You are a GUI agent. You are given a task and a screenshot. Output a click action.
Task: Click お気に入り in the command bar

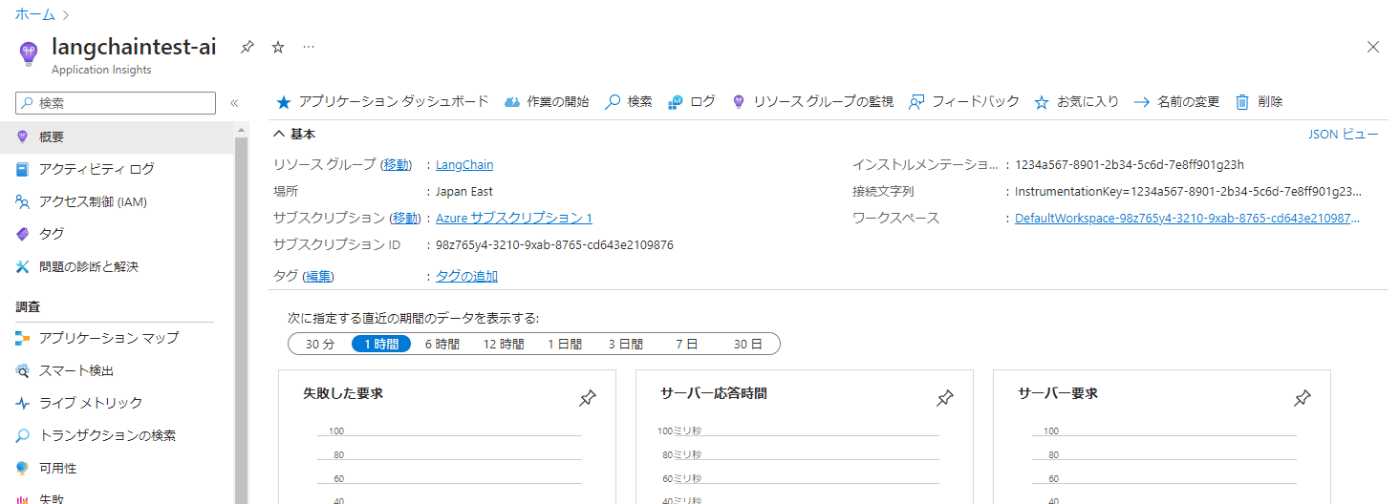pos(1076,102)
